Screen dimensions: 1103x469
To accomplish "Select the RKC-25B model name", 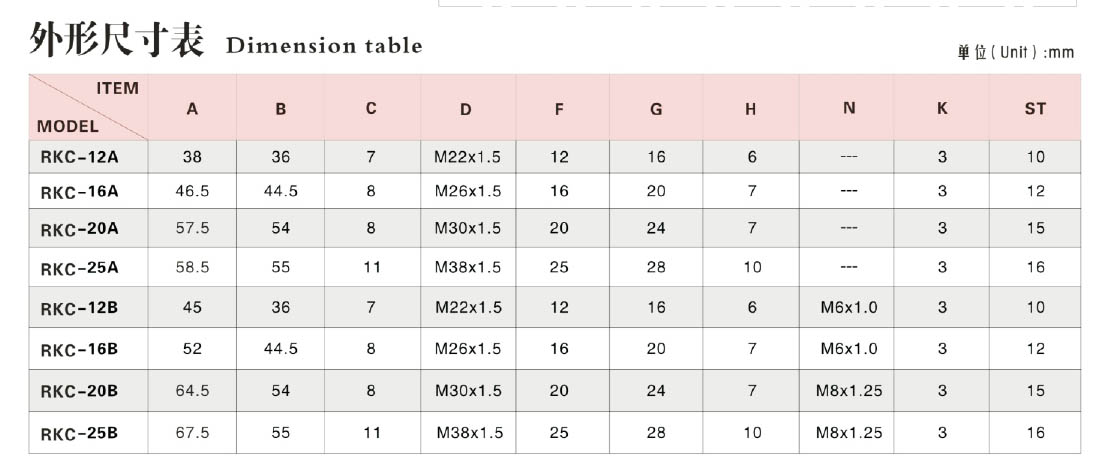I will click(x=79, y=432).
